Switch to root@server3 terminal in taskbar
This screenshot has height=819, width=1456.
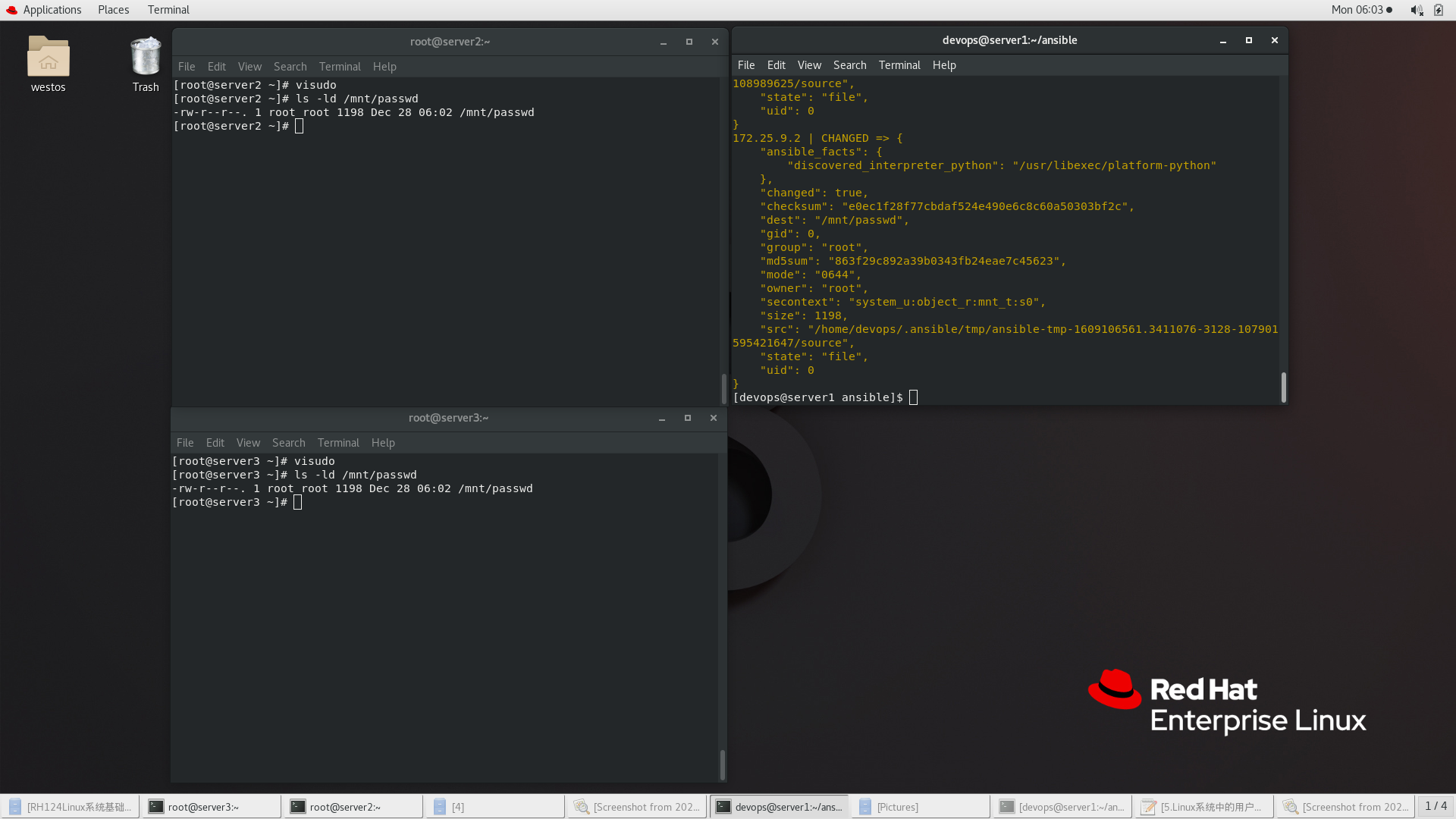(x=210, y=807)
